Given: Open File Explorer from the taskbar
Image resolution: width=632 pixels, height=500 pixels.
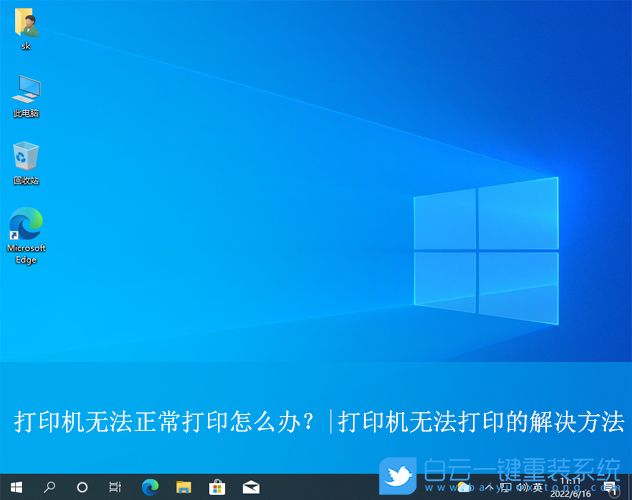Looking at the screenshot, I should tap(183, 487).
